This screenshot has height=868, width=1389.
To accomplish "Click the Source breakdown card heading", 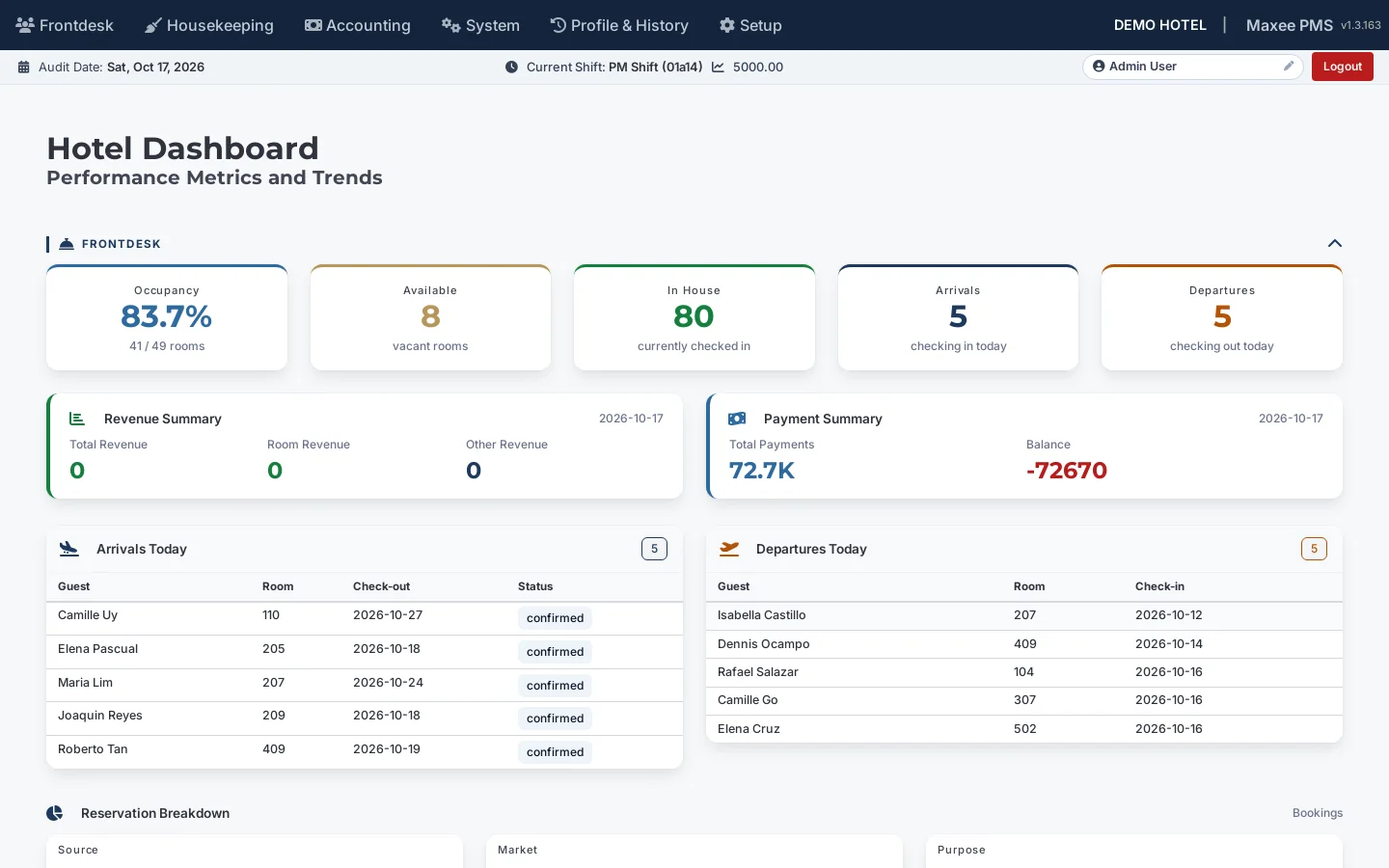I will pyautogui.click(x=78, y=850).
